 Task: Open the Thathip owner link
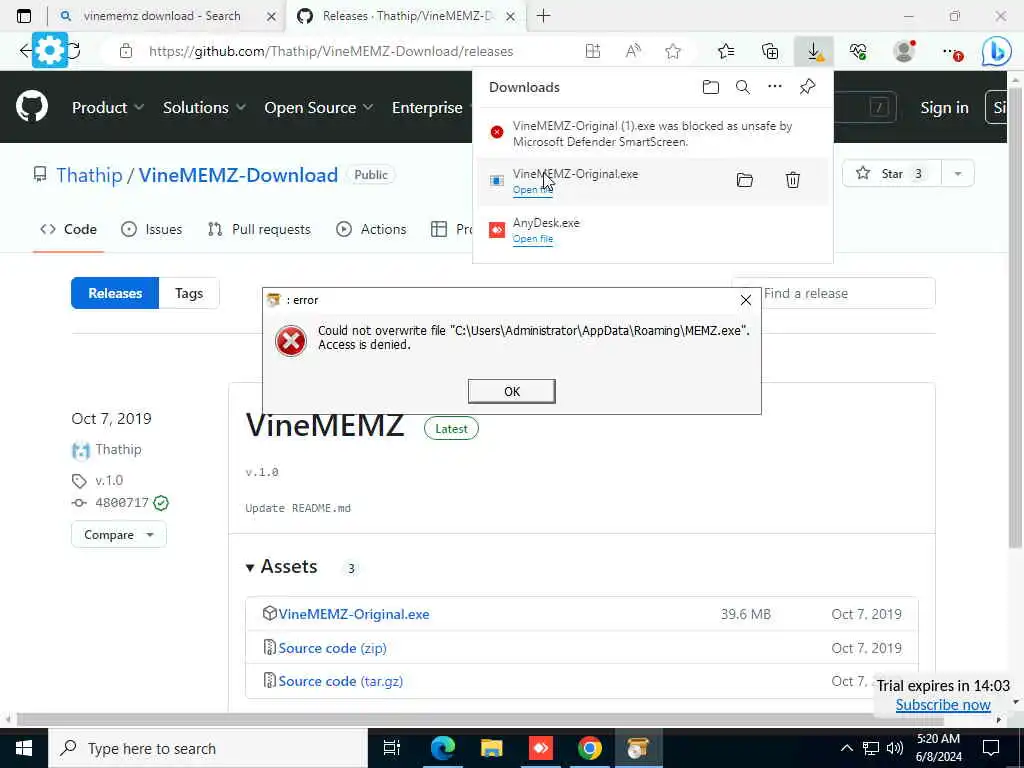[89, 175]
